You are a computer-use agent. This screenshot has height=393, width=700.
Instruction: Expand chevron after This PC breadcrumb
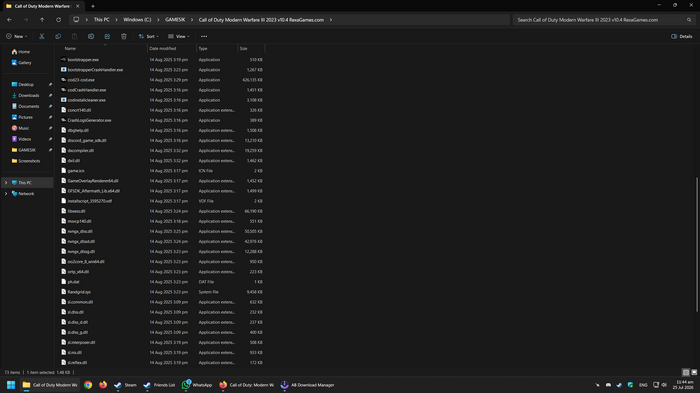[117, 20]
